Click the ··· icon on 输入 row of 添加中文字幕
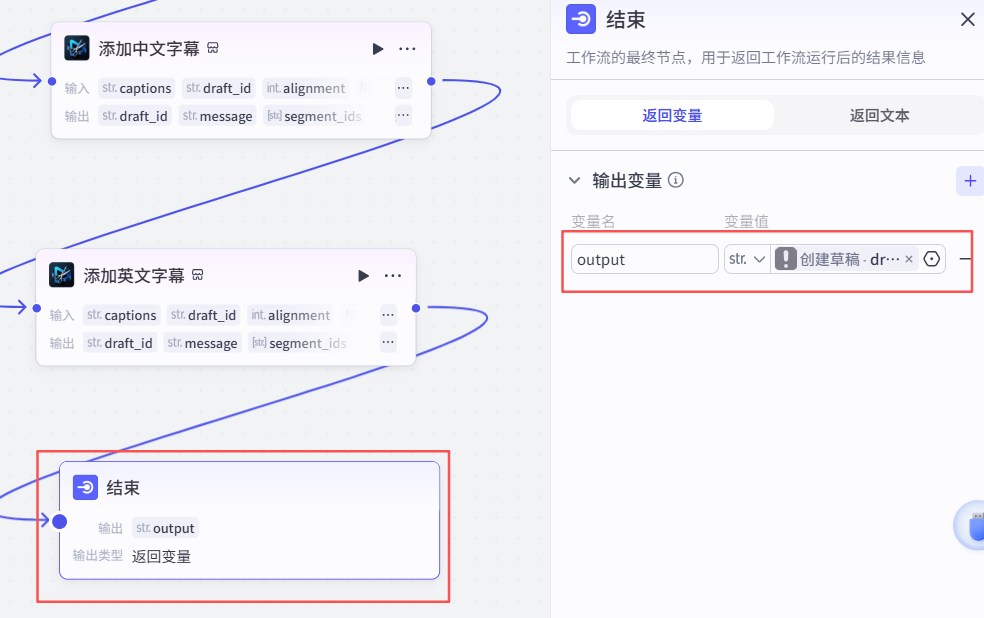 coord(403,87)
